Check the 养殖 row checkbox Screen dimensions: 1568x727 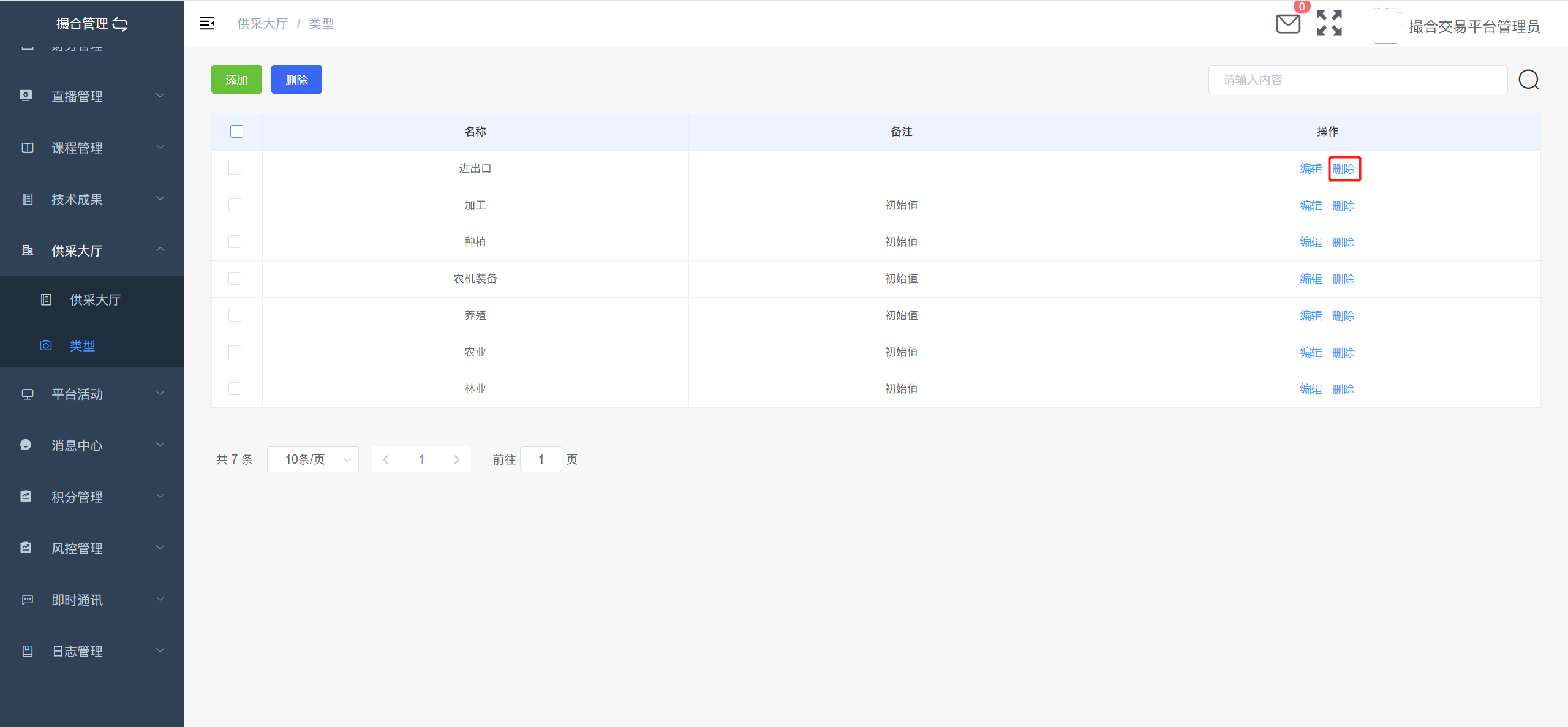(x=235, y=315)
